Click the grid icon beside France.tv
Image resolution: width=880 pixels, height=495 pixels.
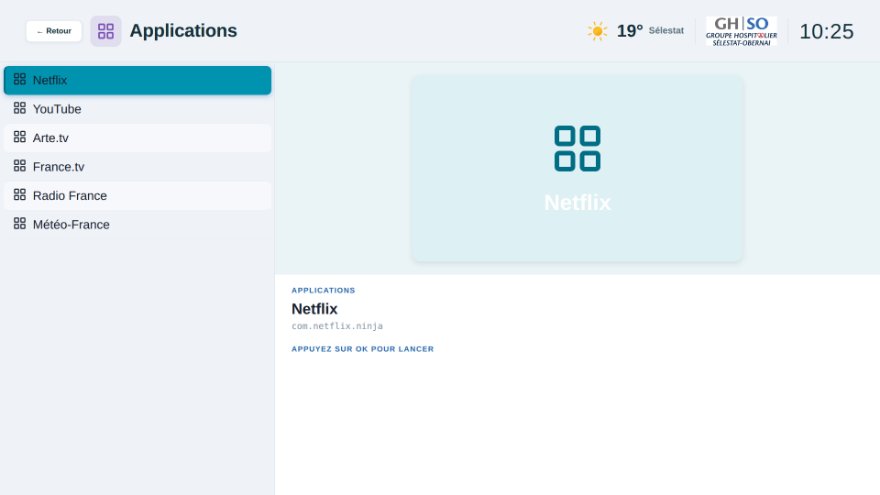20,166
